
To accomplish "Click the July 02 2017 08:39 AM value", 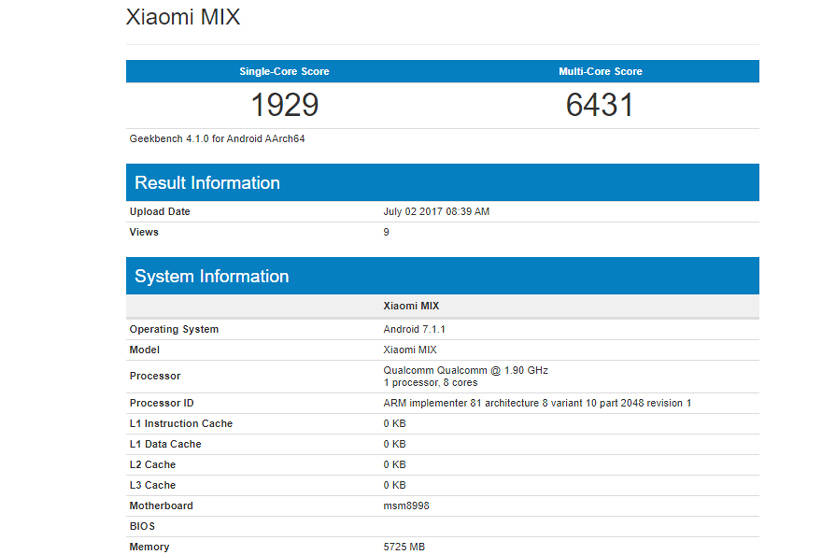I will point(436,212).
